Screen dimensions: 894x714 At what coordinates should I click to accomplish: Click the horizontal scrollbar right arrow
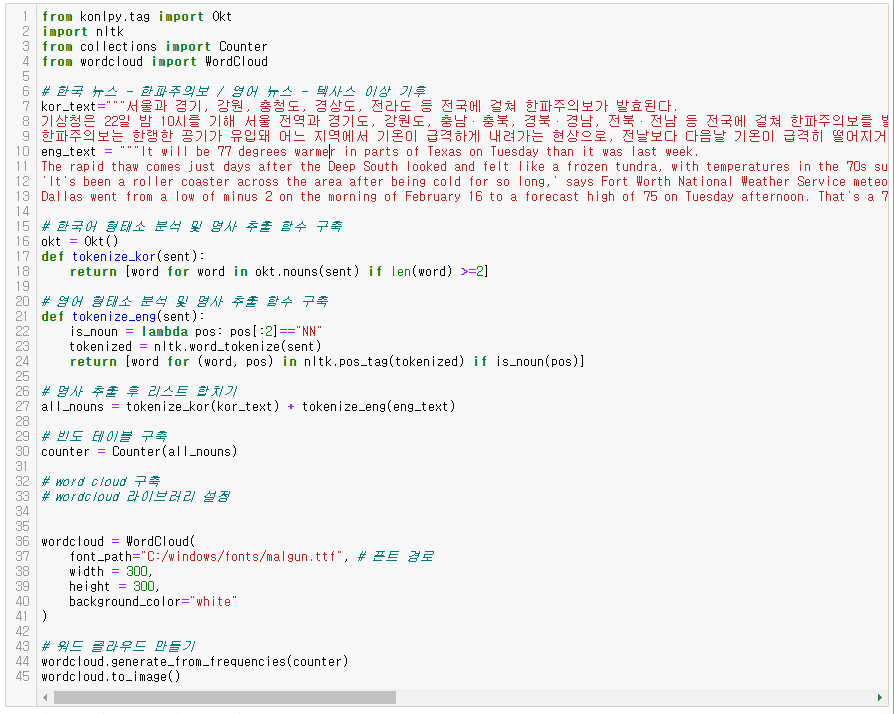(880, 697)
